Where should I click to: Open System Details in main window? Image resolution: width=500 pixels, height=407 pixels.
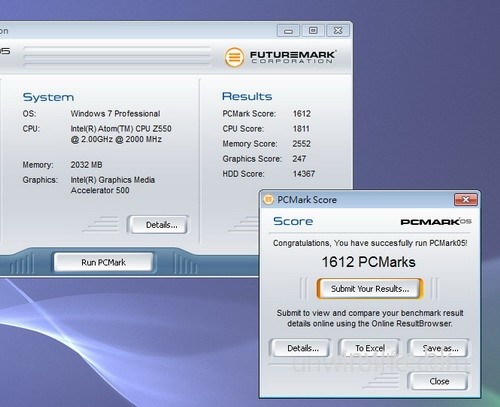point(158,225)
